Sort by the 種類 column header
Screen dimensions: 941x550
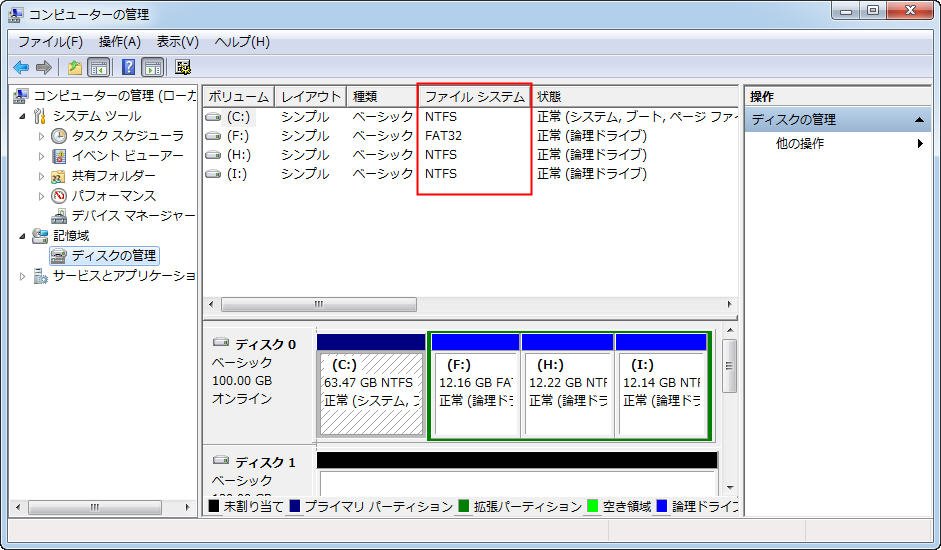pos(382,97)
